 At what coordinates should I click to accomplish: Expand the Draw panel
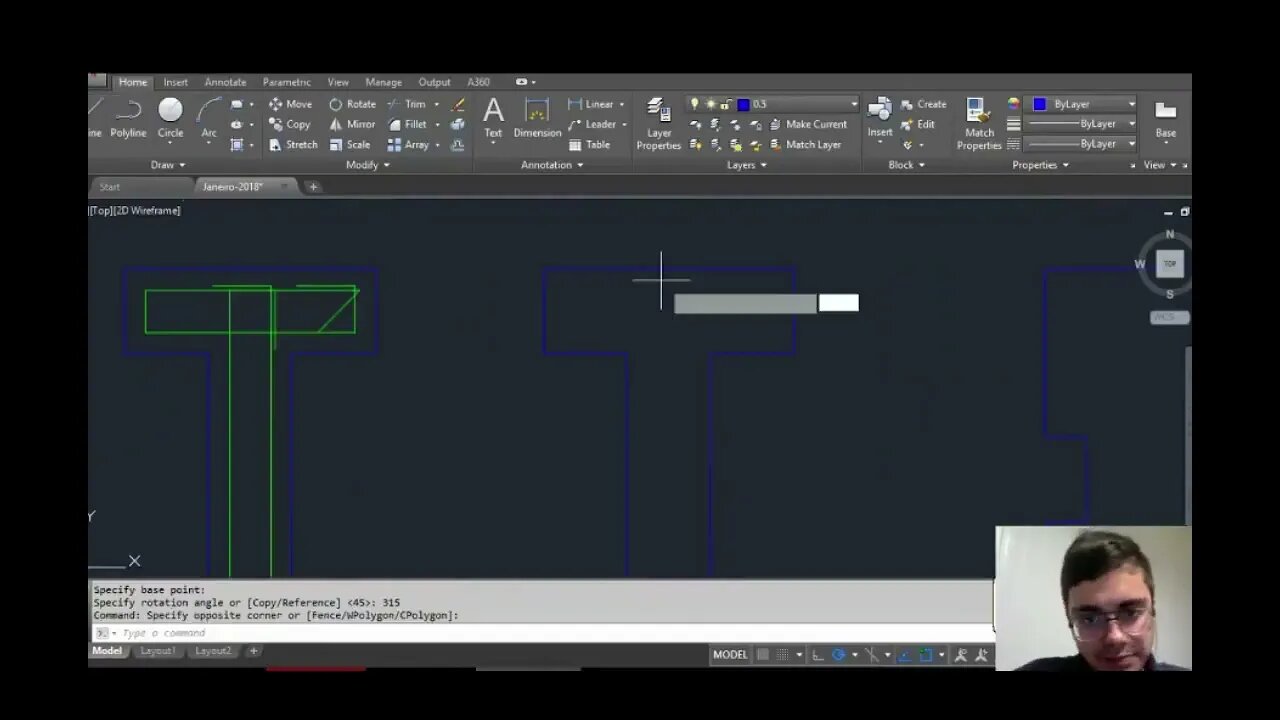point(168,165)
